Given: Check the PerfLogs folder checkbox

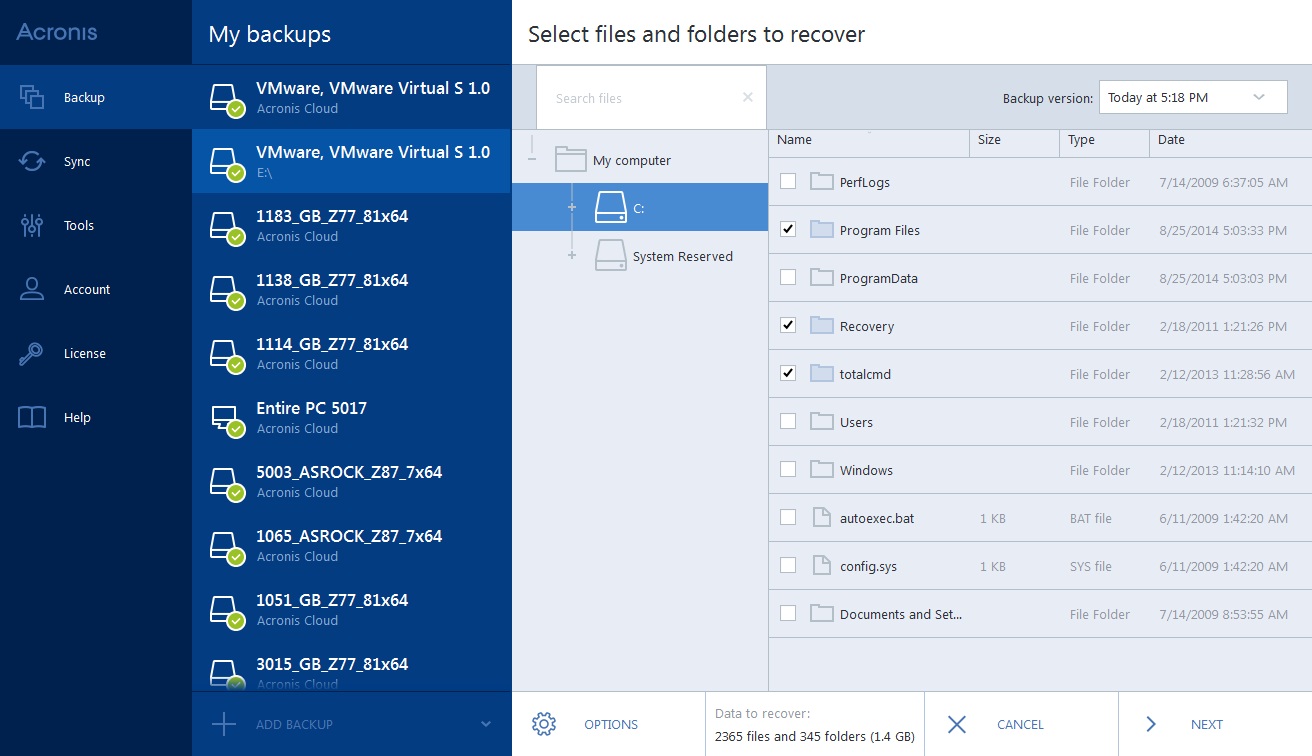Looking at the screenshot, I should pyautogui.click(x=788, y=181).
